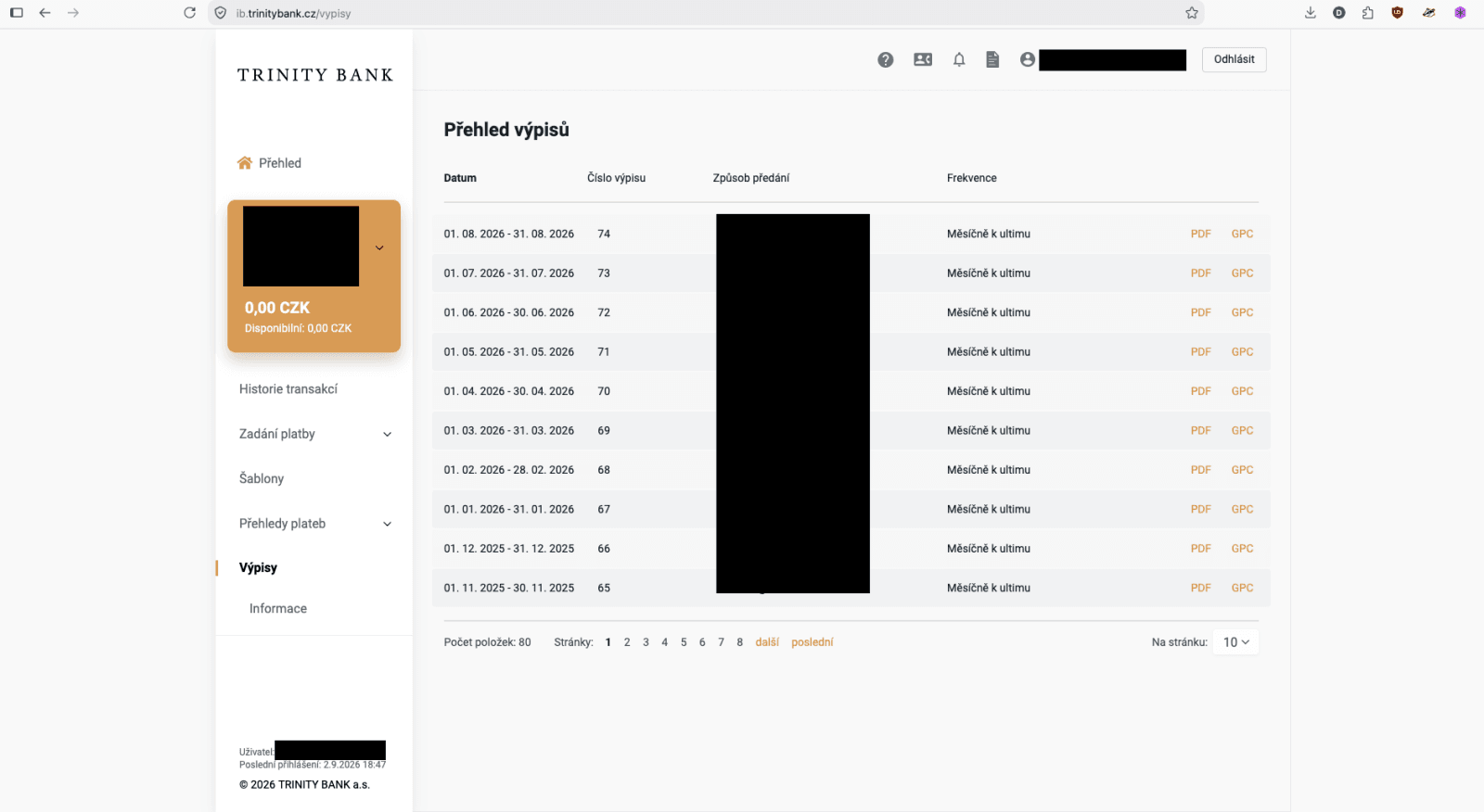This screenshot has height=812, width=1484.
Task: Toggle the browser sidebar panel icon
Action: coord(17,13)
